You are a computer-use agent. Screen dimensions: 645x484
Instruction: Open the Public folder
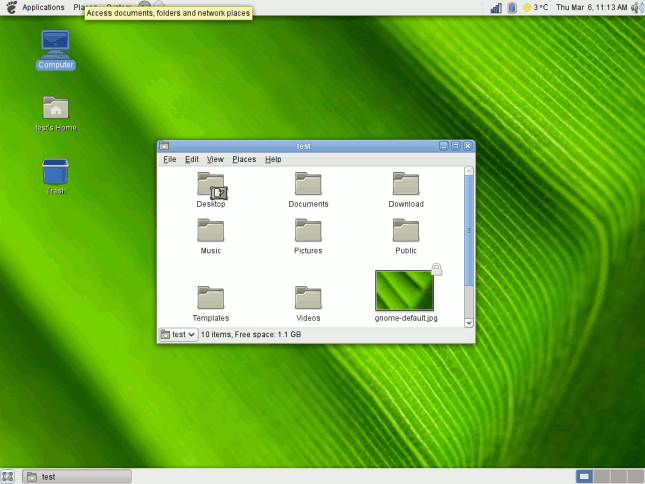point(405,232)
